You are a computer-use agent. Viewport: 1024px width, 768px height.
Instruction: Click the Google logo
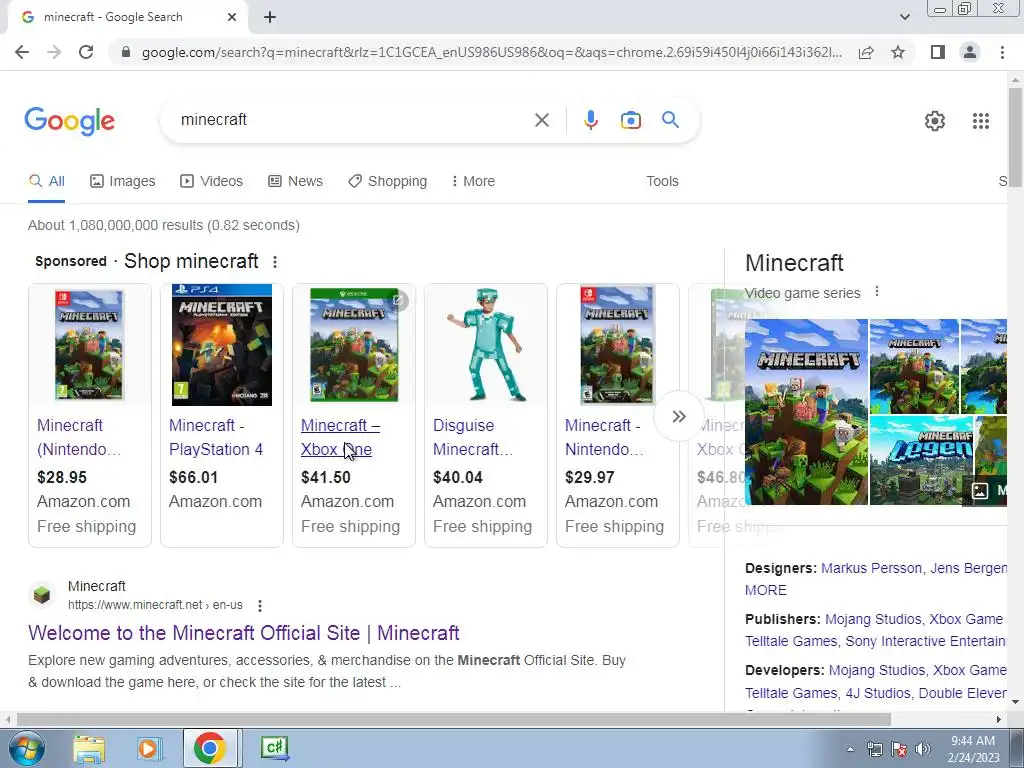tap(69, 121)
